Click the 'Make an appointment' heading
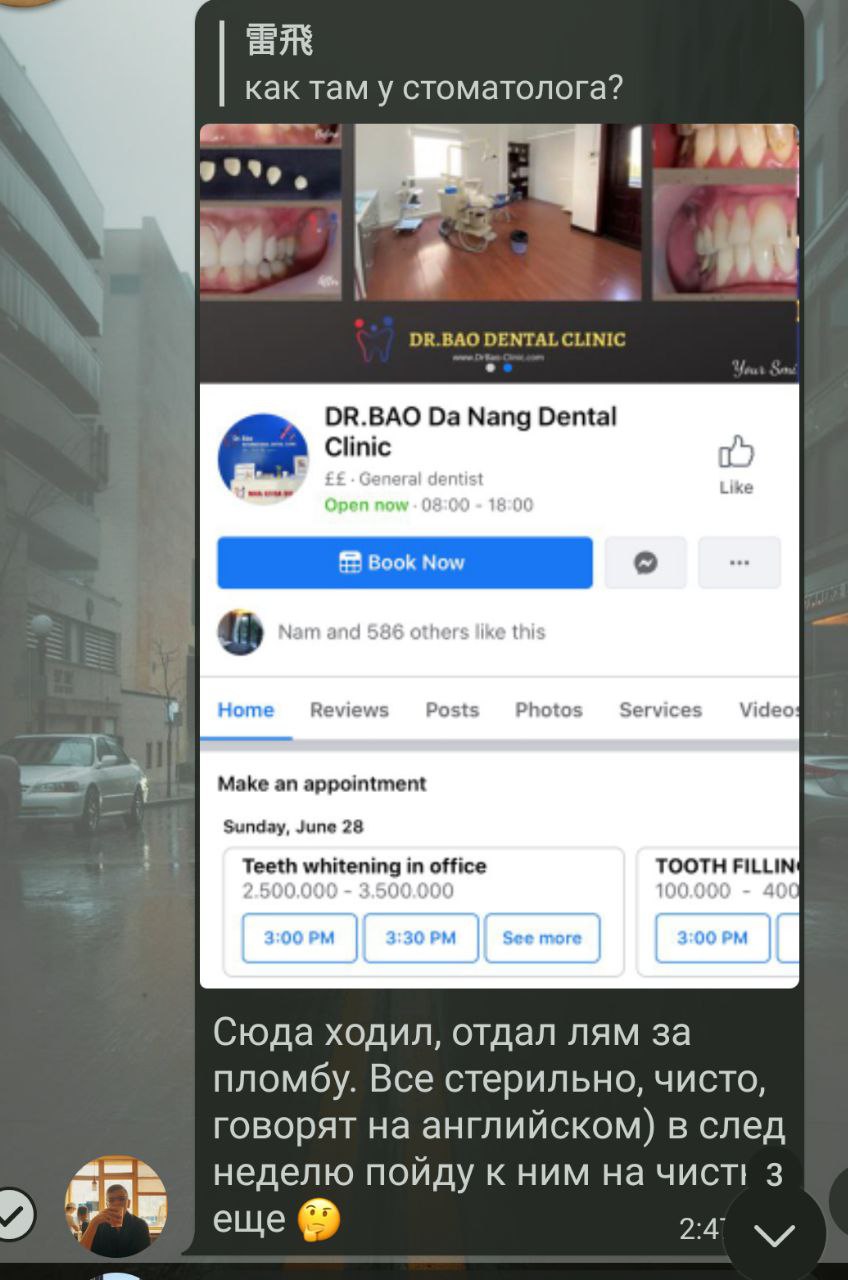 tap(322, 784)
